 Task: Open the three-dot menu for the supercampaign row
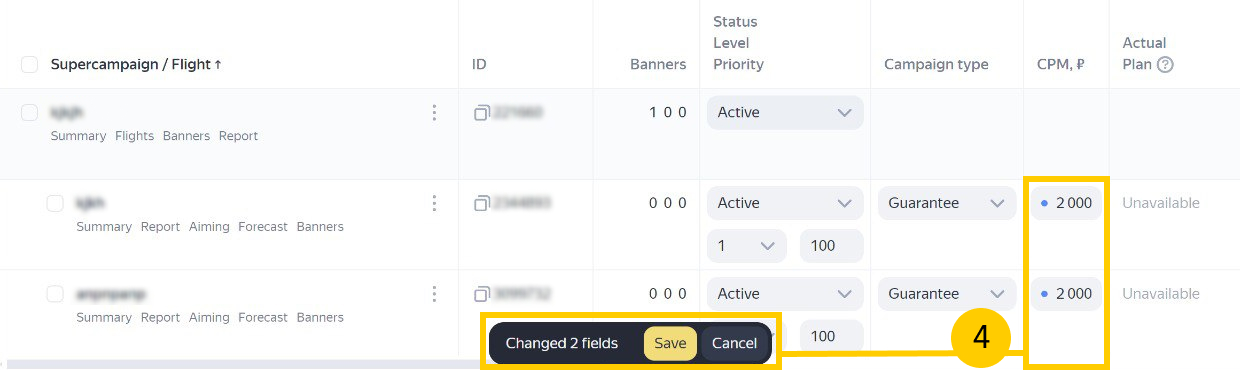(x=434, y=113)
